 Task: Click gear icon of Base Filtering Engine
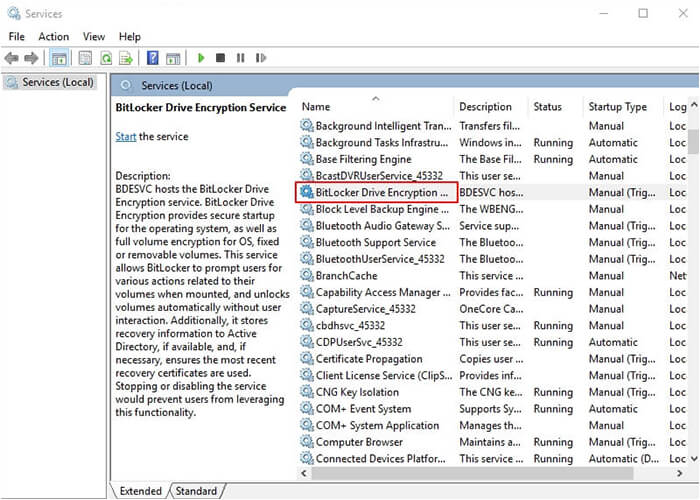pos(306,159)
